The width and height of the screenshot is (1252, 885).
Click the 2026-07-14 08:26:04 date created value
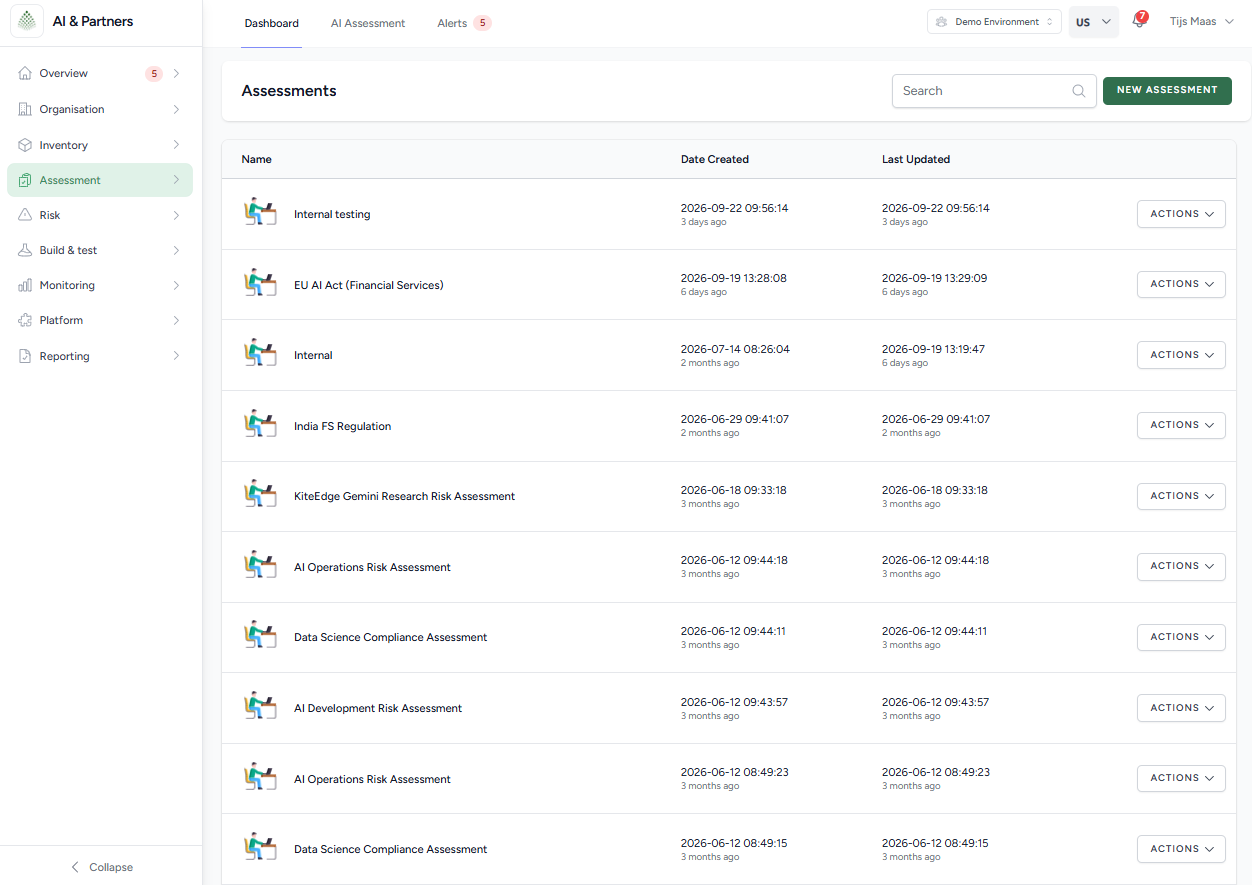point(735,349)
